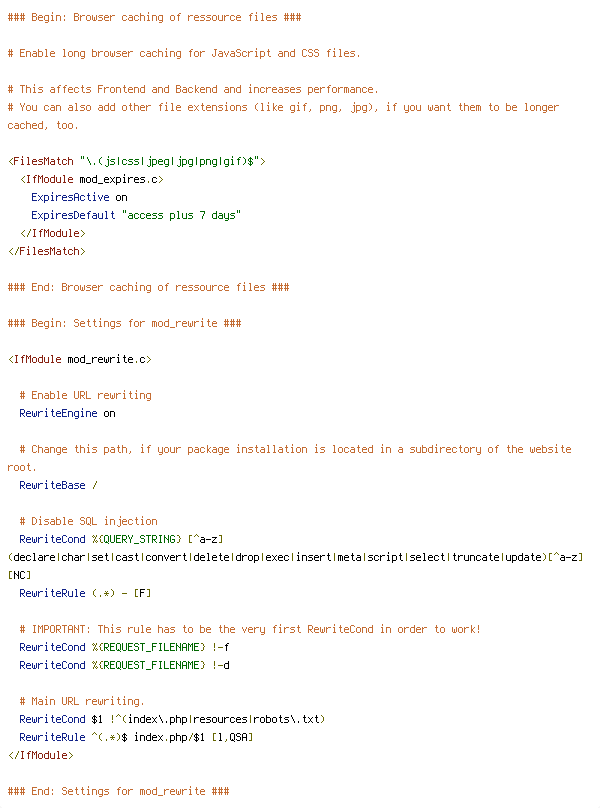Click the closing FilesMatch tag
Image resolution: width=600 pixels, height=808 pixels.
pos(47,251)
